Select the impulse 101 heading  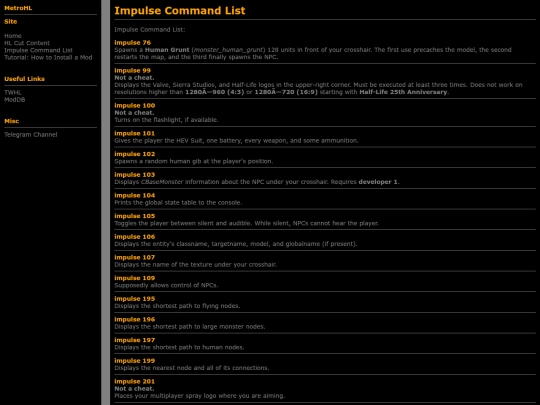[135, 133]
